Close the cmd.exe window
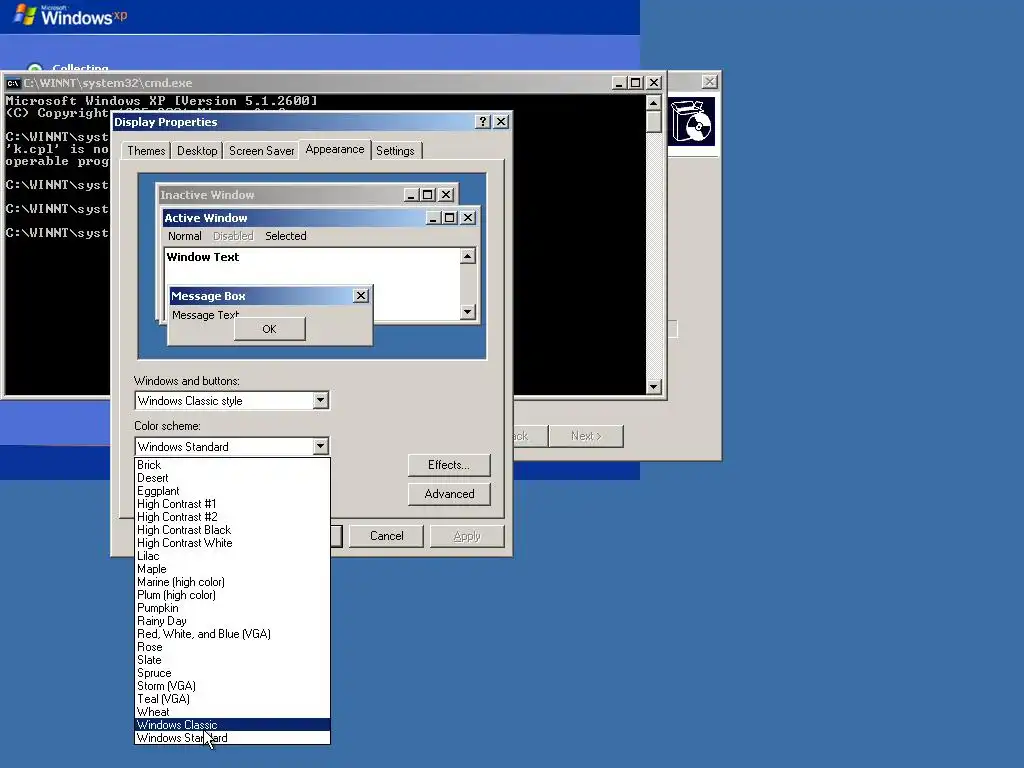The width and height of the screenshot is (1024, 768). 654,83
